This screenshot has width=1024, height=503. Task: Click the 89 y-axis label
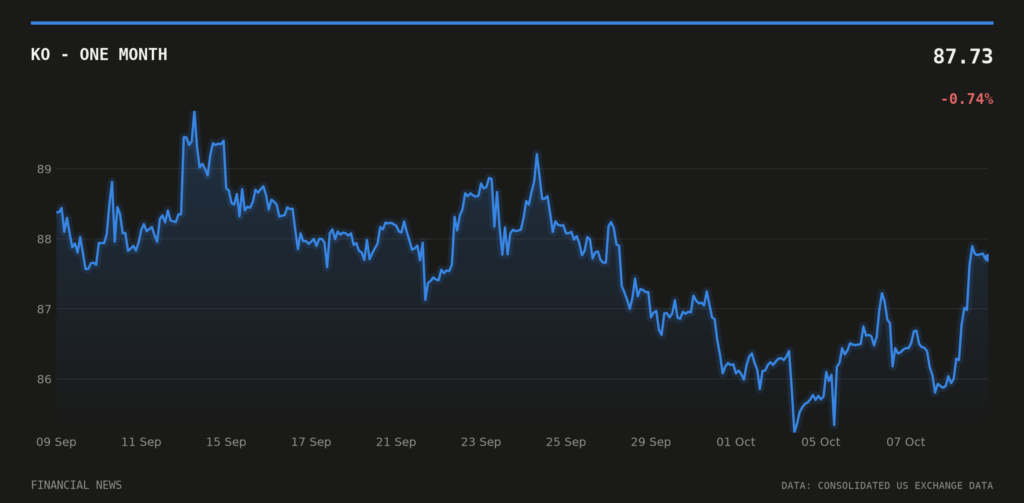click(x=44, y=169)
